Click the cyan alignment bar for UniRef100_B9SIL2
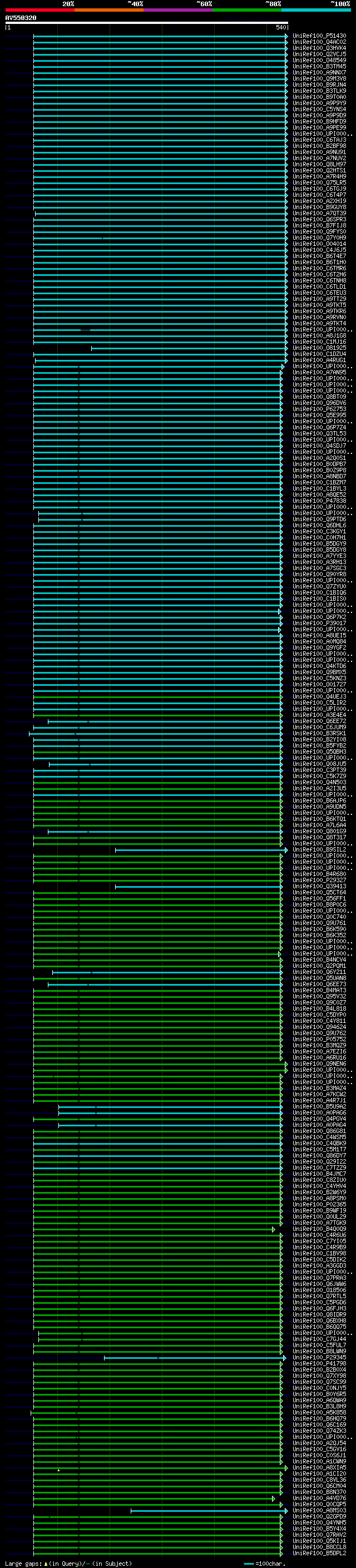356x1568 pixels. tap(201, 850)
